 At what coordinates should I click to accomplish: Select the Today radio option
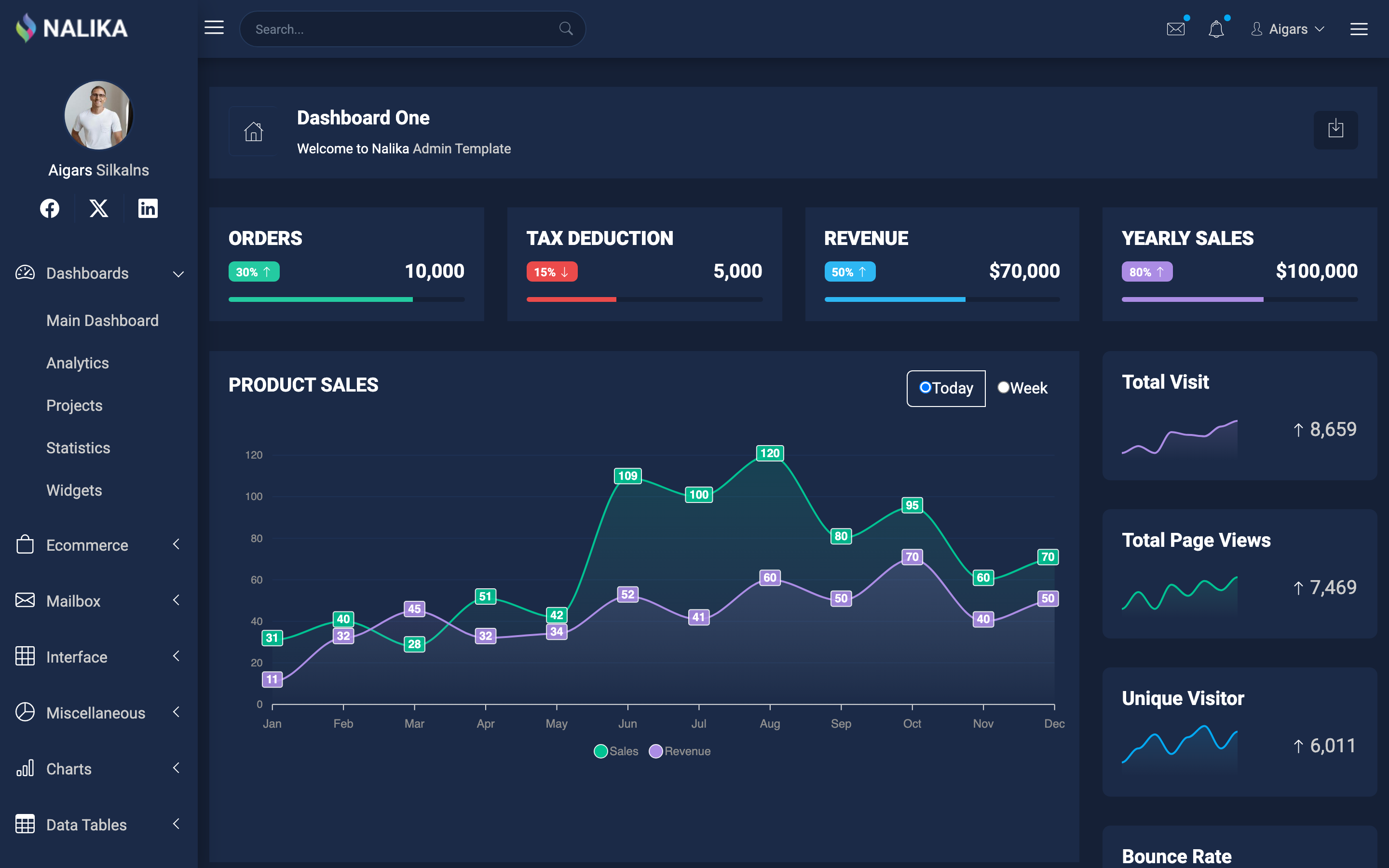[925, 388]
